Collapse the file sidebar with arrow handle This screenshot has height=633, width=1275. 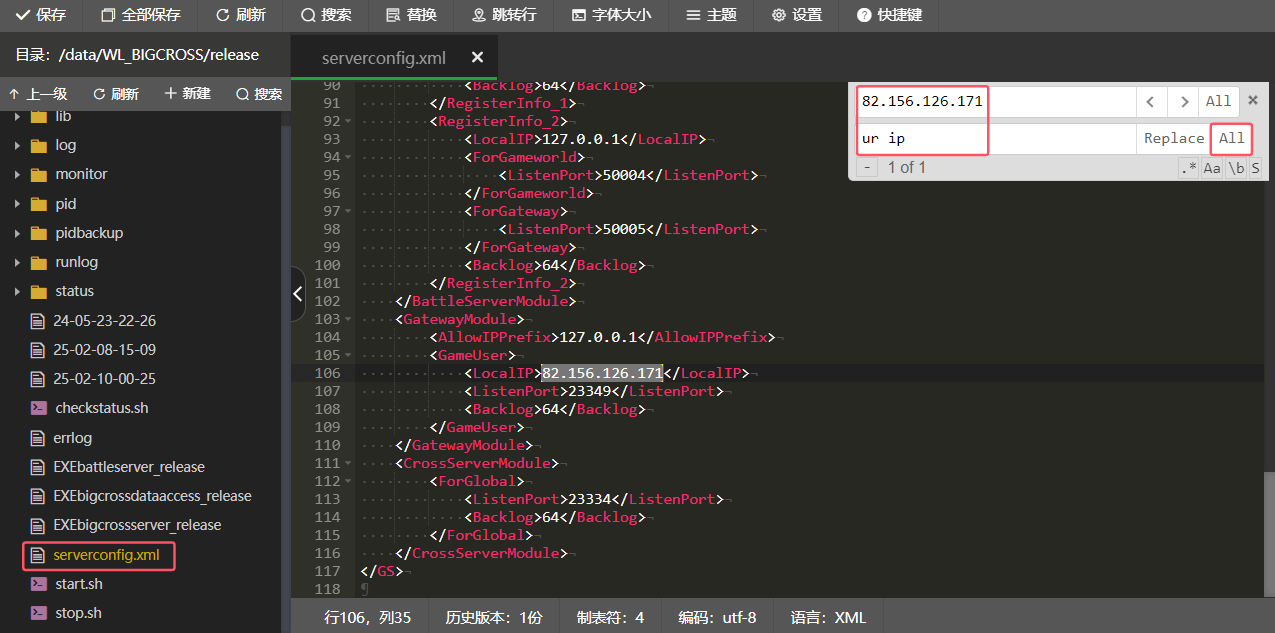[x=297, y=294]
